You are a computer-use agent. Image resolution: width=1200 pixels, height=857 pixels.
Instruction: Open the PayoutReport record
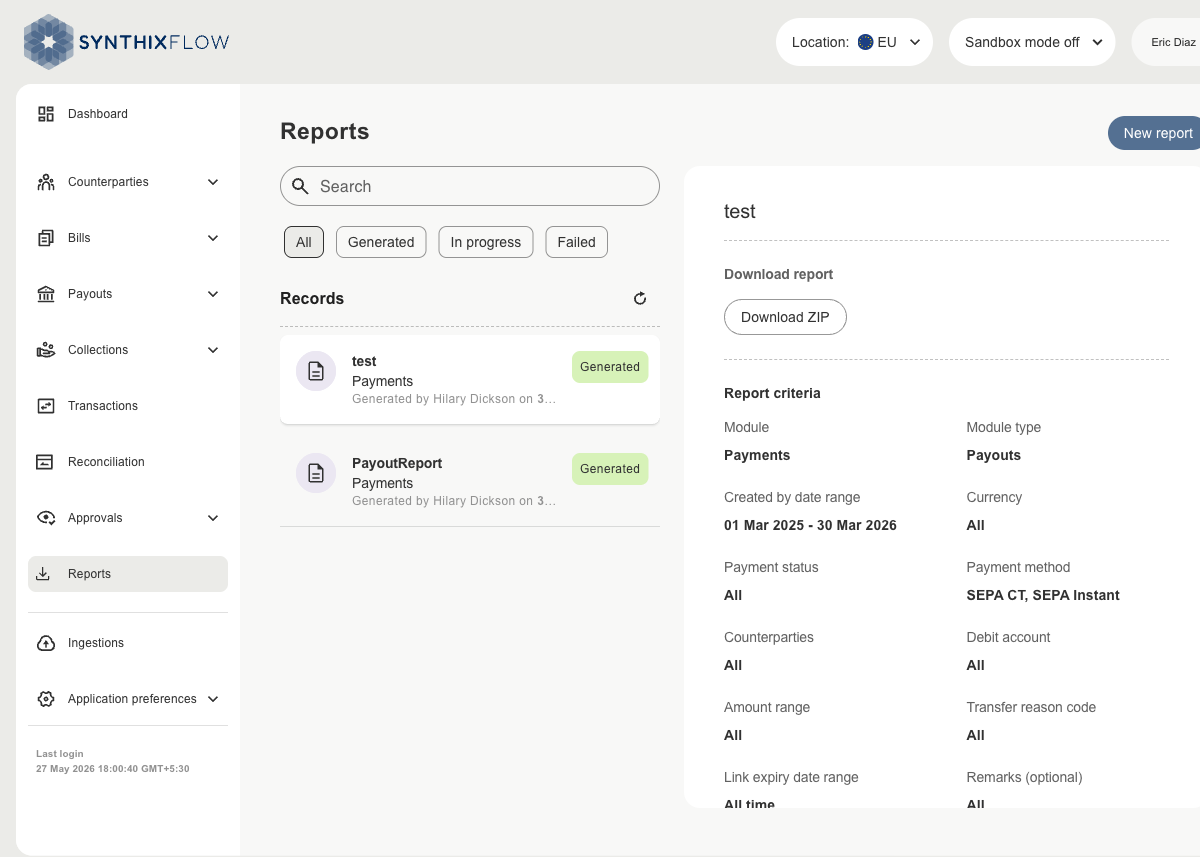470,481
